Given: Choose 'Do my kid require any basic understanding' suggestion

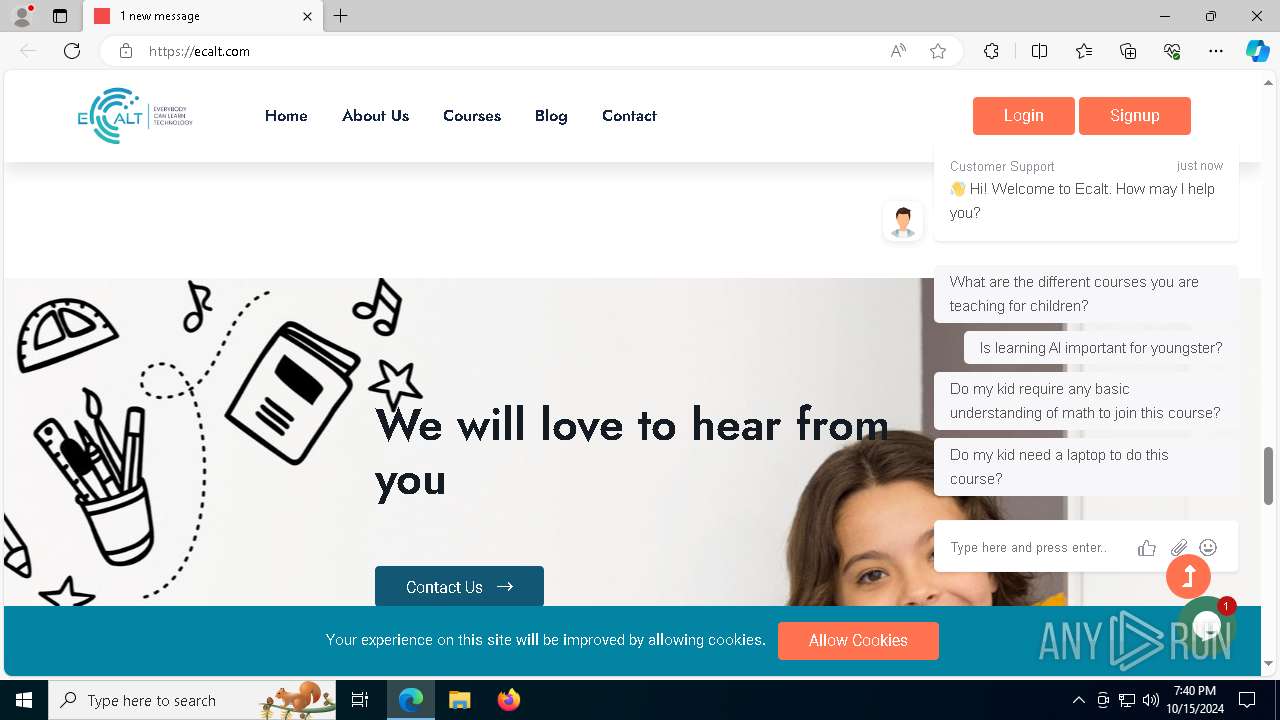Looking at the screenshot, I should pyautogui.click(x=1086, y=401).
